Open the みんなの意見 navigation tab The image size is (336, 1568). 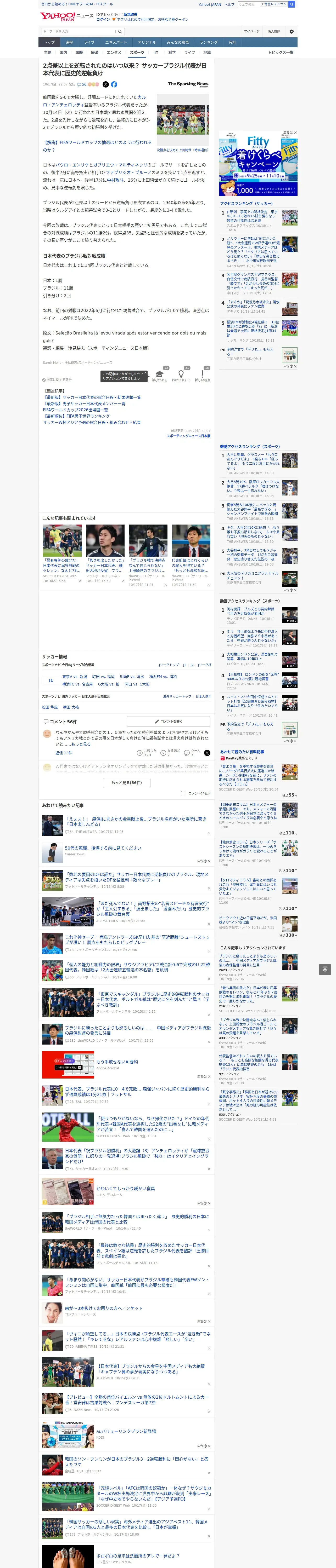click(177, 43)
